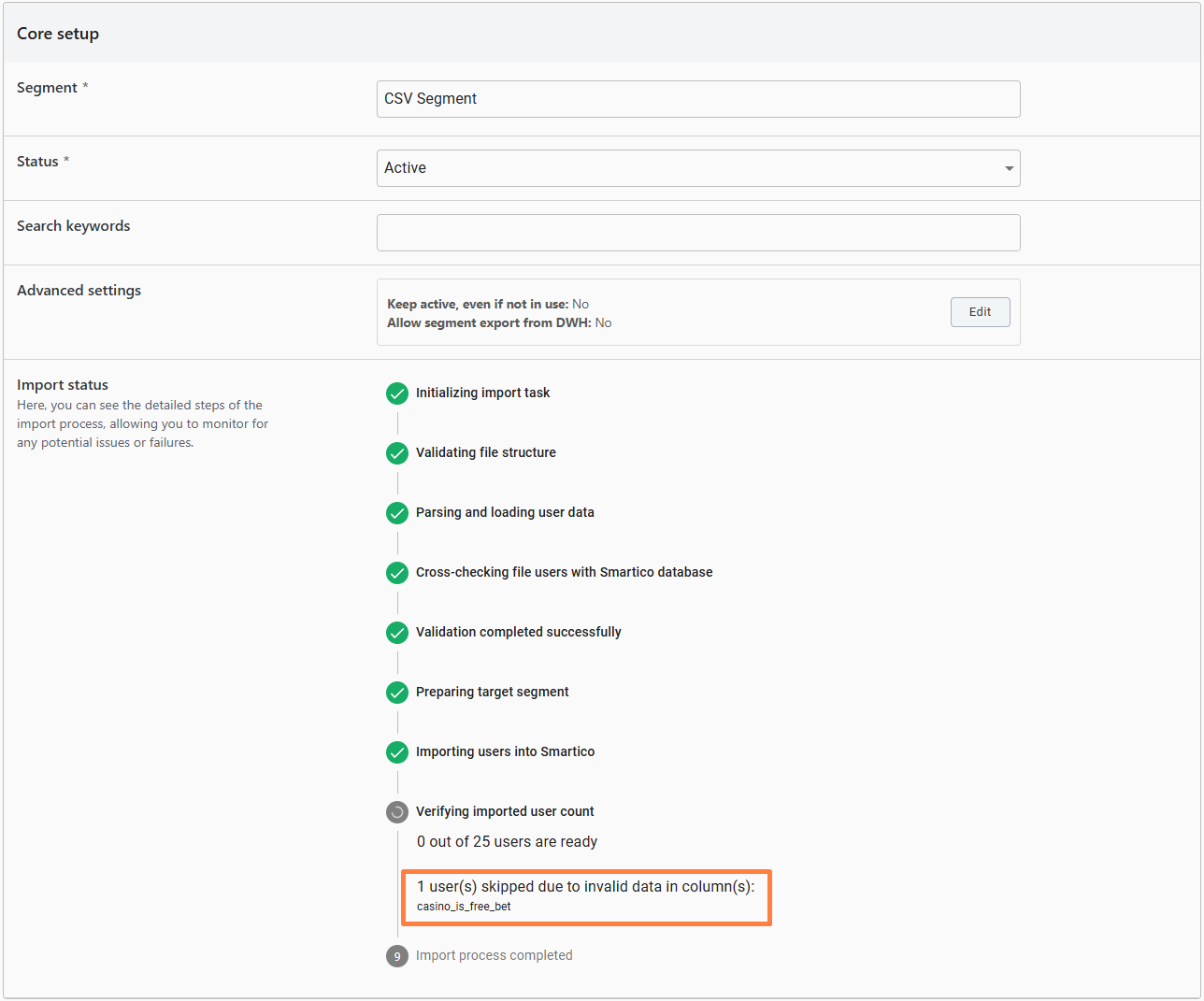Click the check icon for Importing users into Smartico
The height and width of the screenshot is (1001, 1204).
(x=397, y=752)
